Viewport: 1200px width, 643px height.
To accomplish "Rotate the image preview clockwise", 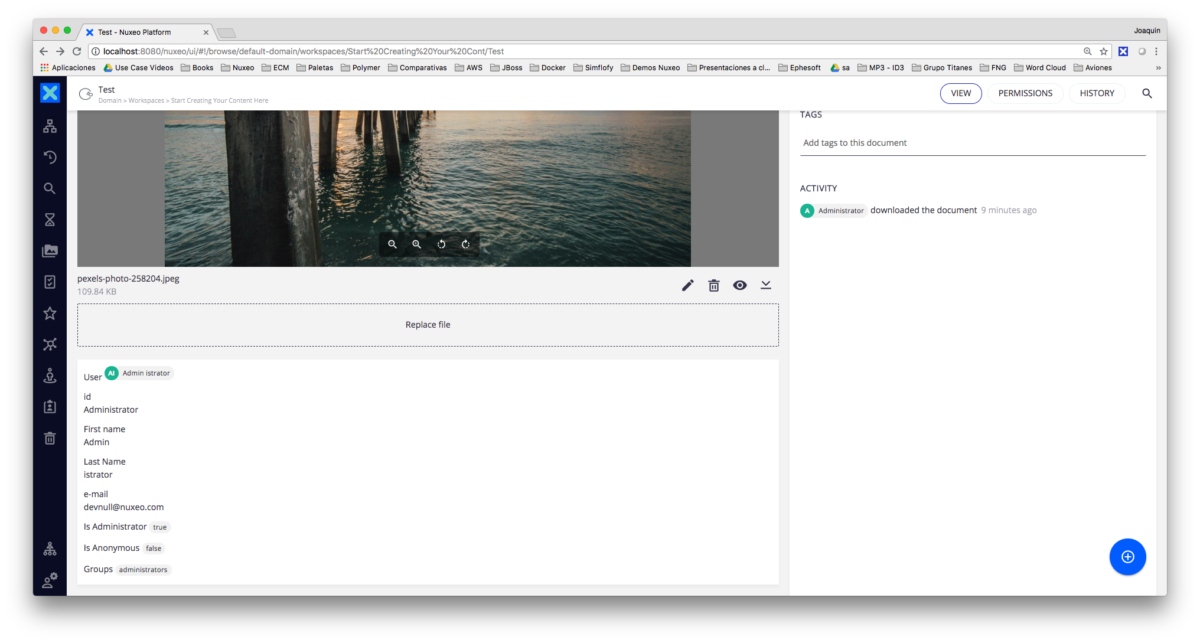I will [x=466, y=244].
